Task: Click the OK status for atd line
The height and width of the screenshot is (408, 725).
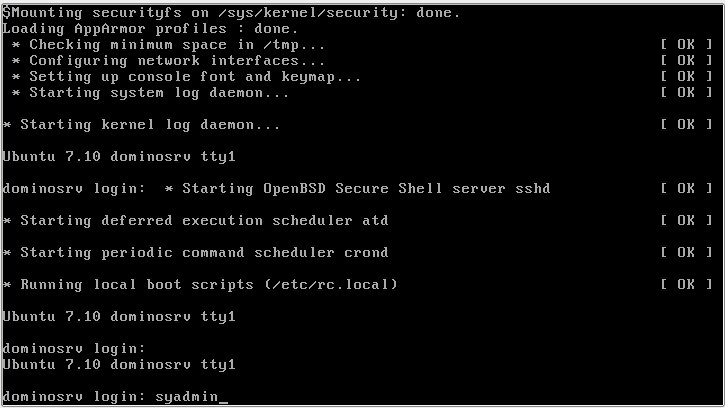Action: pos(686,220)
